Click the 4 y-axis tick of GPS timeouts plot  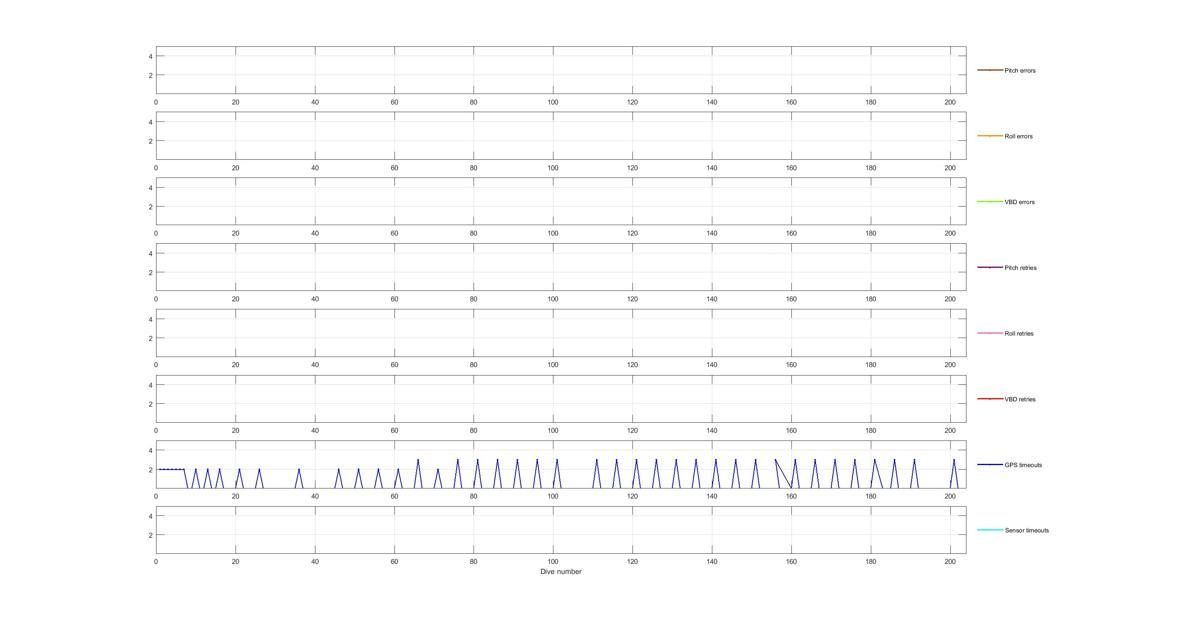pyautogui.click(x=151, y=450)
